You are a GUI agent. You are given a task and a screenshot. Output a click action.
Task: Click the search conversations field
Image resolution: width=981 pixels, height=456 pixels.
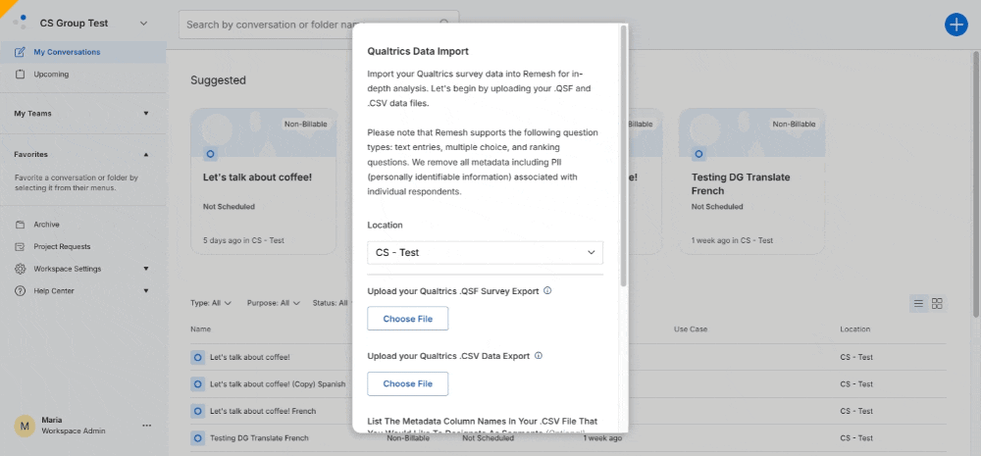[x=318, y=24]
